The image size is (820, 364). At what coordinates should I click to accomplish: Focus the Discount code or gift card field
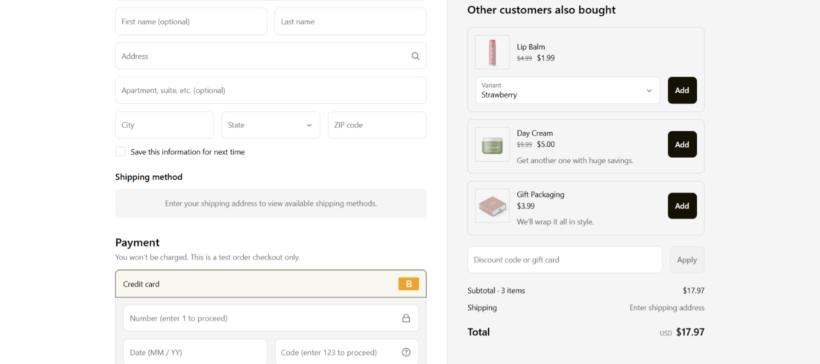click(565, 259)
